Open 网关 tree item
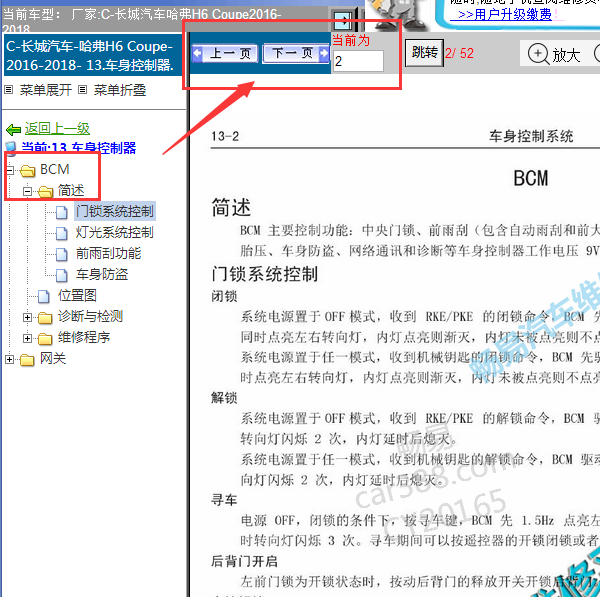 [53, 359]
